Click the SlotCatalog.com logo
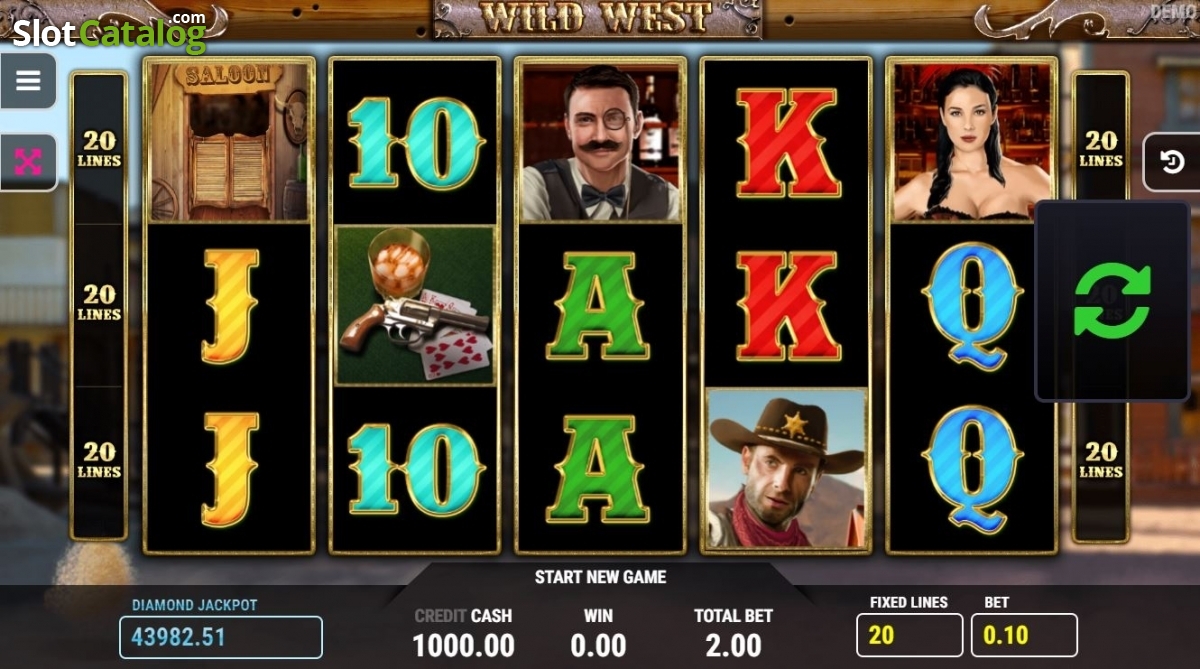 click(x=108, y=31)
